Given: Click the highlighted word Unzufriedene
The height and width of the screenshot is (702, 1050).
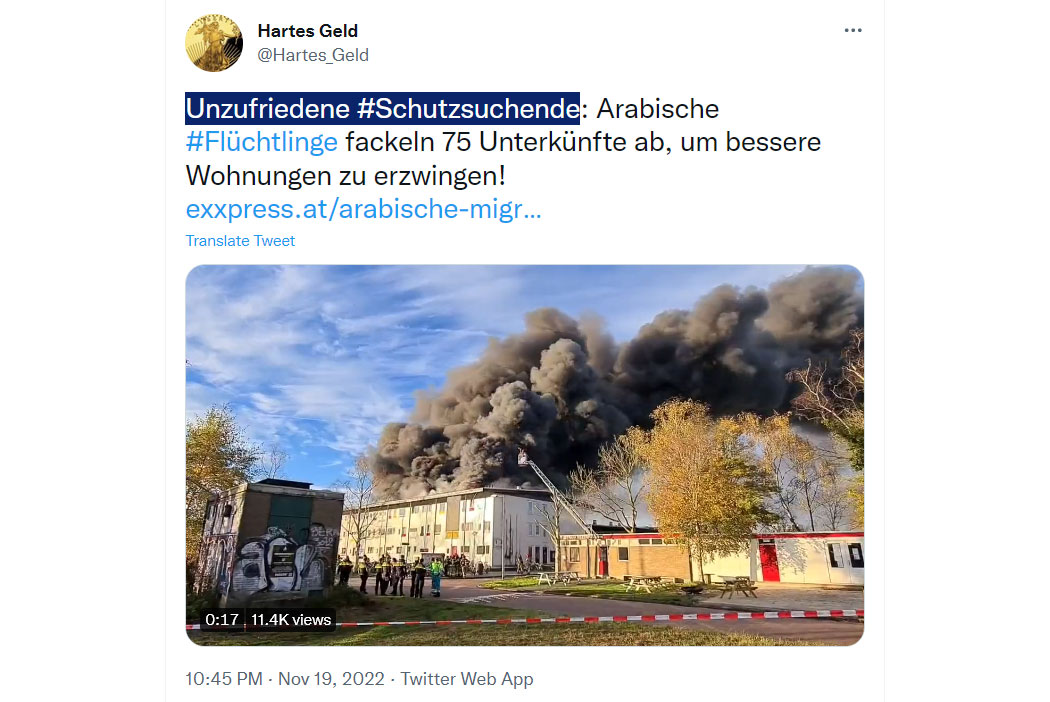Looking at the screenshot, I should tap(268, 109).
